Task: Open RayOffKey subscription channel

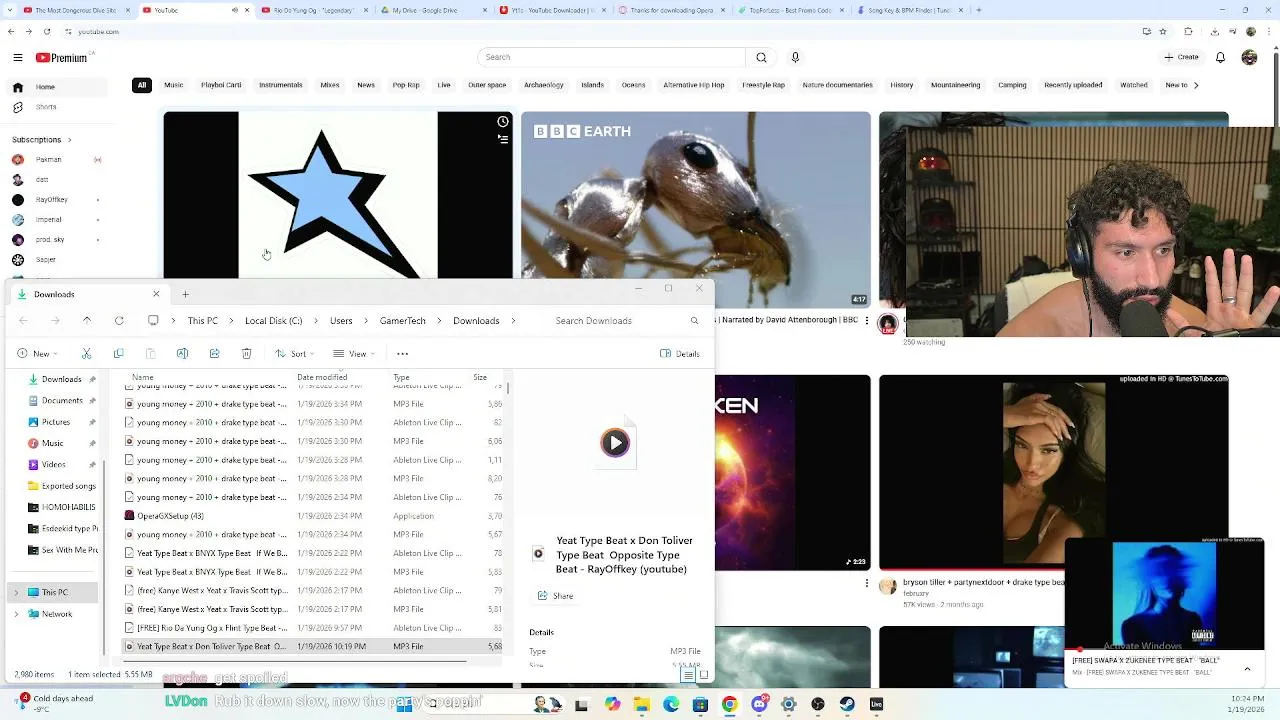Action: point(52,200)
